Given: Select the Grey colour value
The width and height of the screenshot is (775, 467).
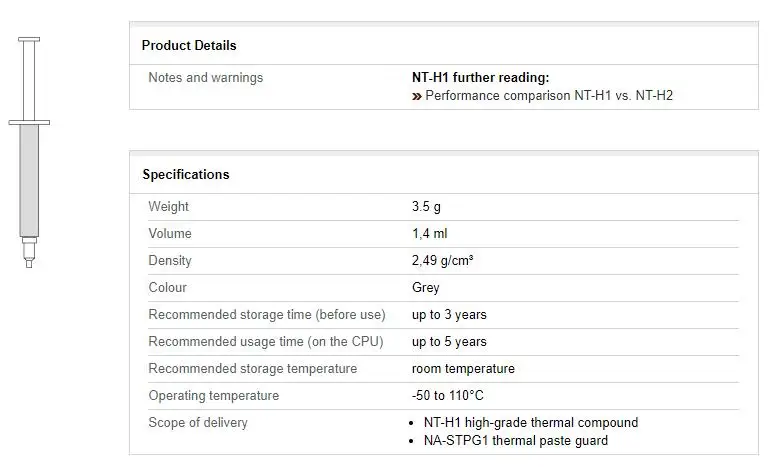Looking at the screenshot, I should 426,288.
